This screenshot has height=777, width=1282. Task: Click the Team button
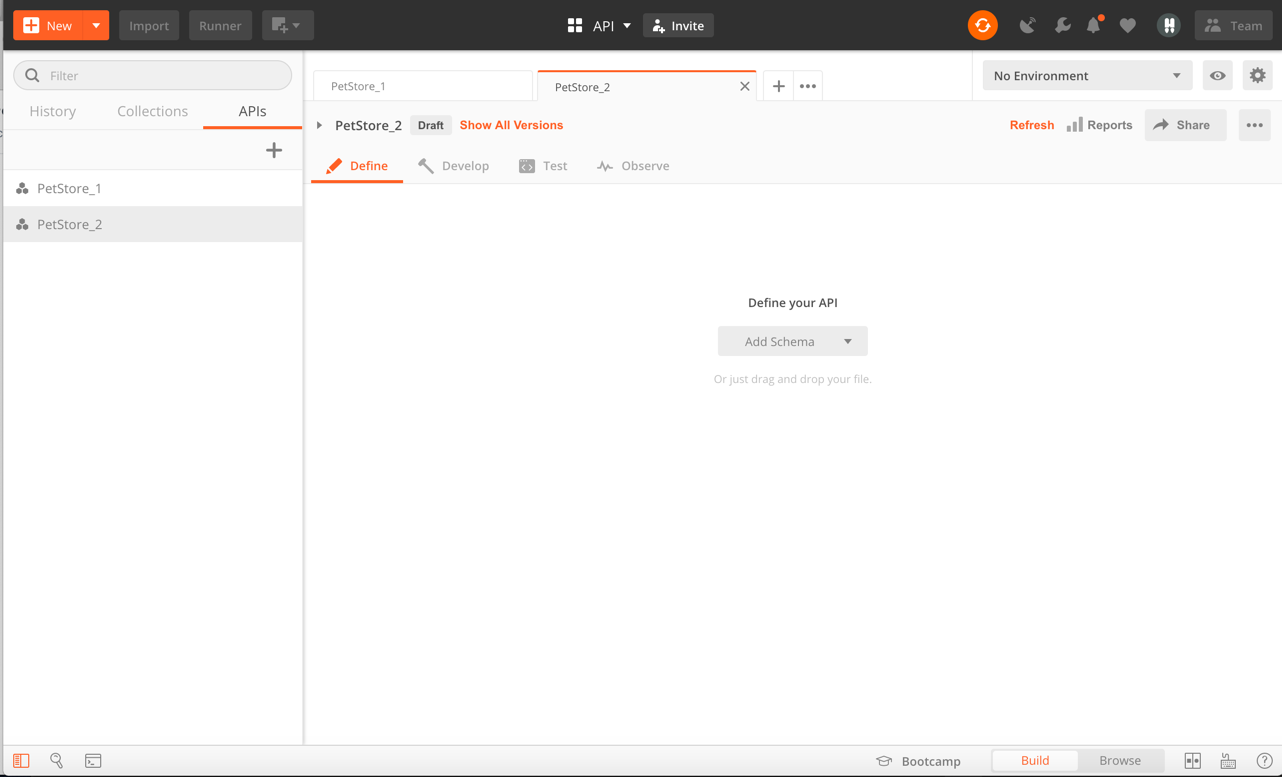1233,26
